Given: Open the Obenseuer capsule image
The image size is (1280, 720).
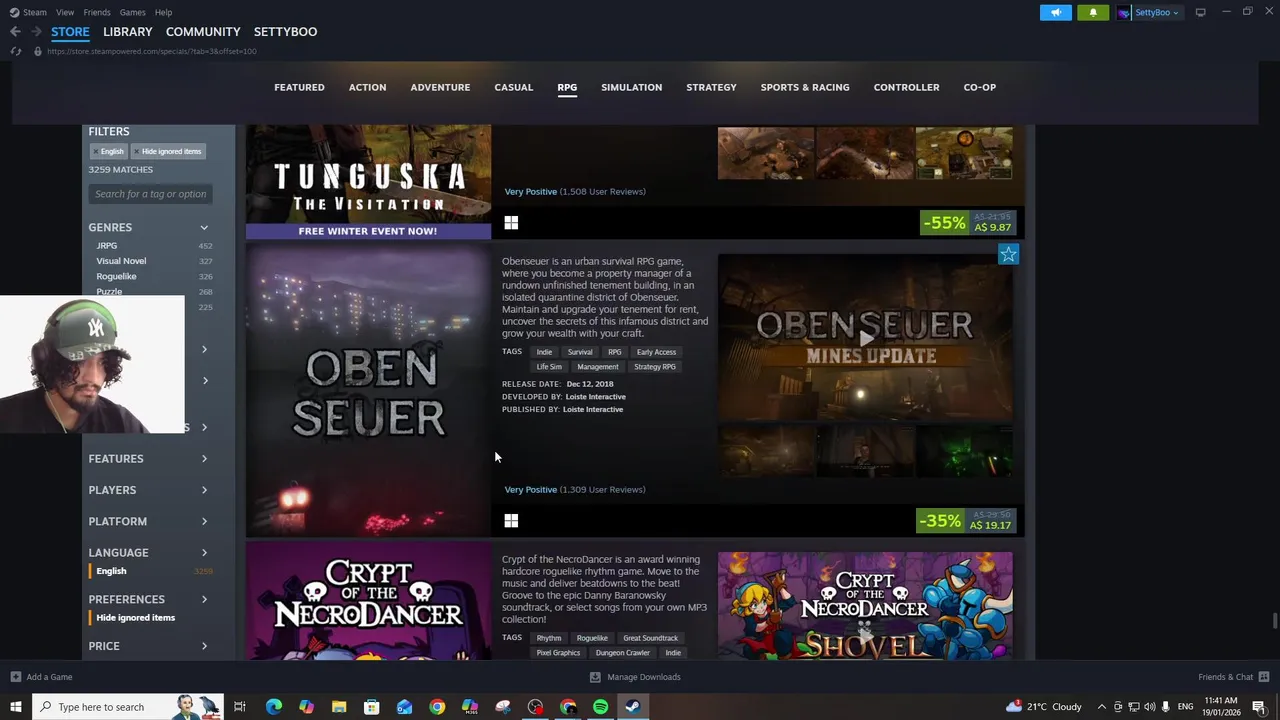Looking at the screenshot, I should [368, 391].
